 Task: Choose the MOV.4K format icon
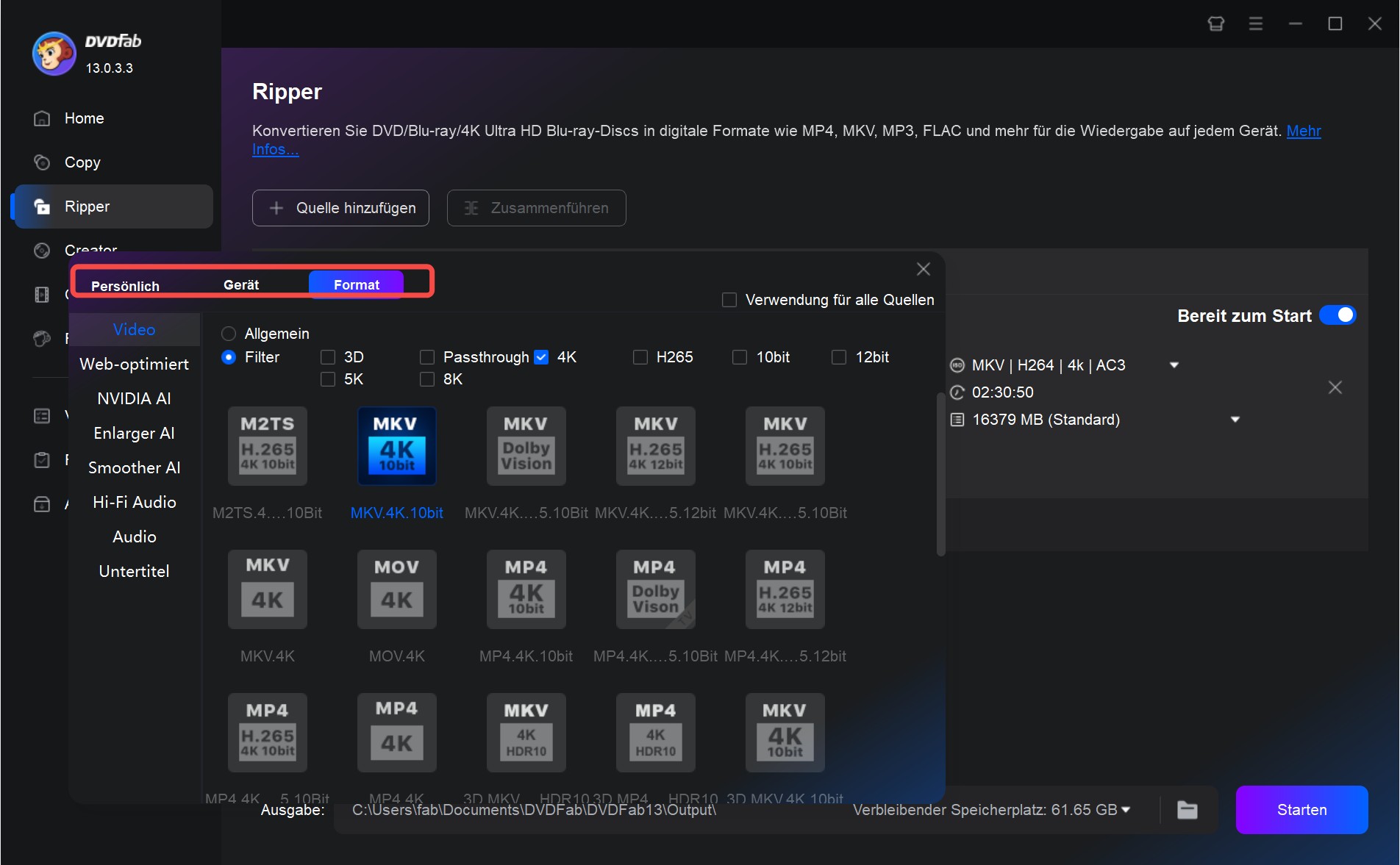(x=397, y=589)
